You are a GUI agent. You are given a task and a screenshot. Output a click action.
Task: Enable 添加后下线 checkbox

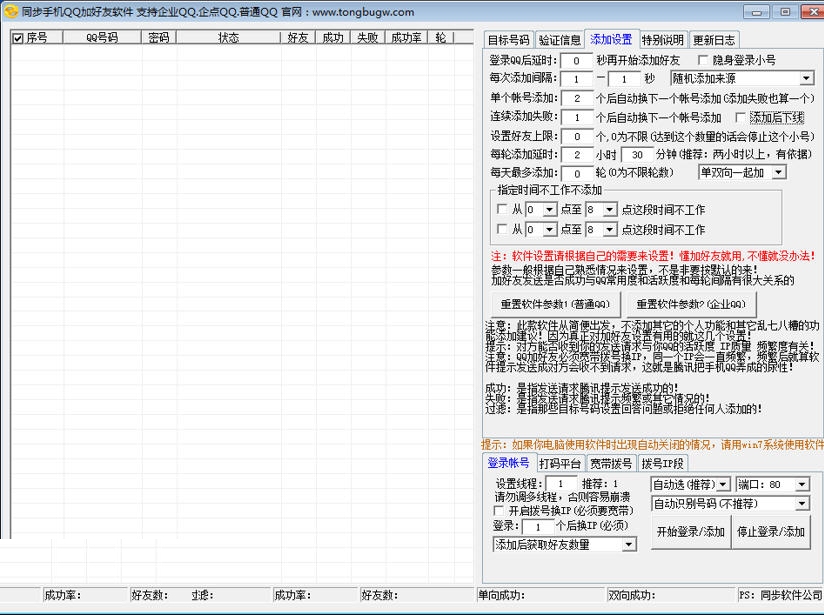(740, 117)
